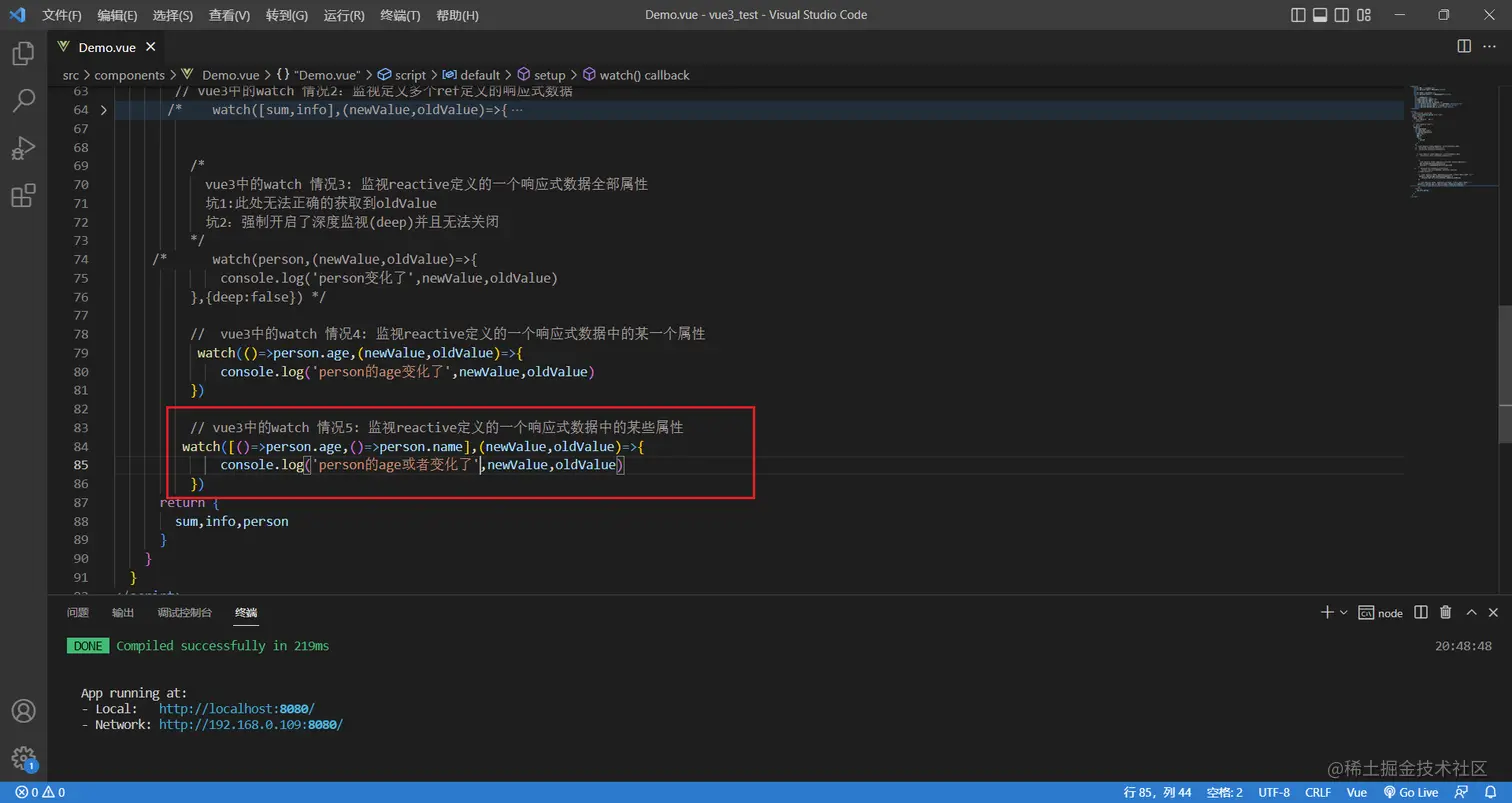Open the Run and Debug view
The image size is (1512, 803).
click(23, 148)
